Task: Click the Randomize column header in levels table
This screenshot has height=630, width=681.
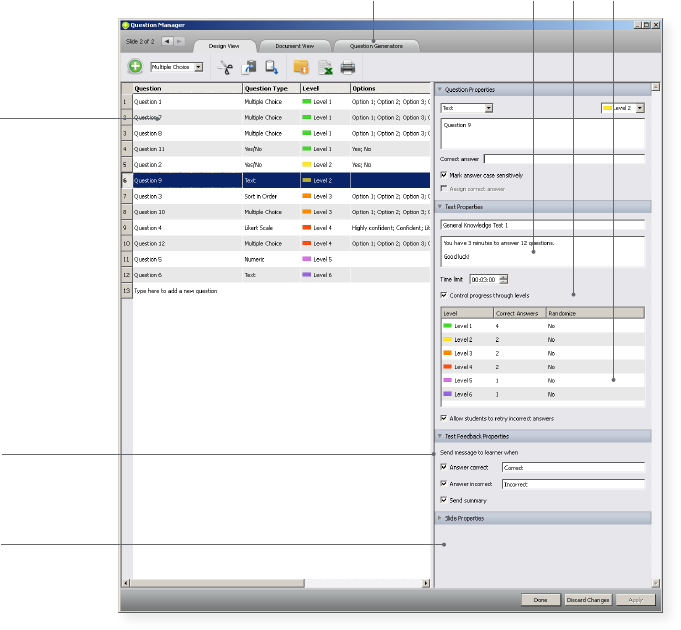Action: [x=595, y=313]
